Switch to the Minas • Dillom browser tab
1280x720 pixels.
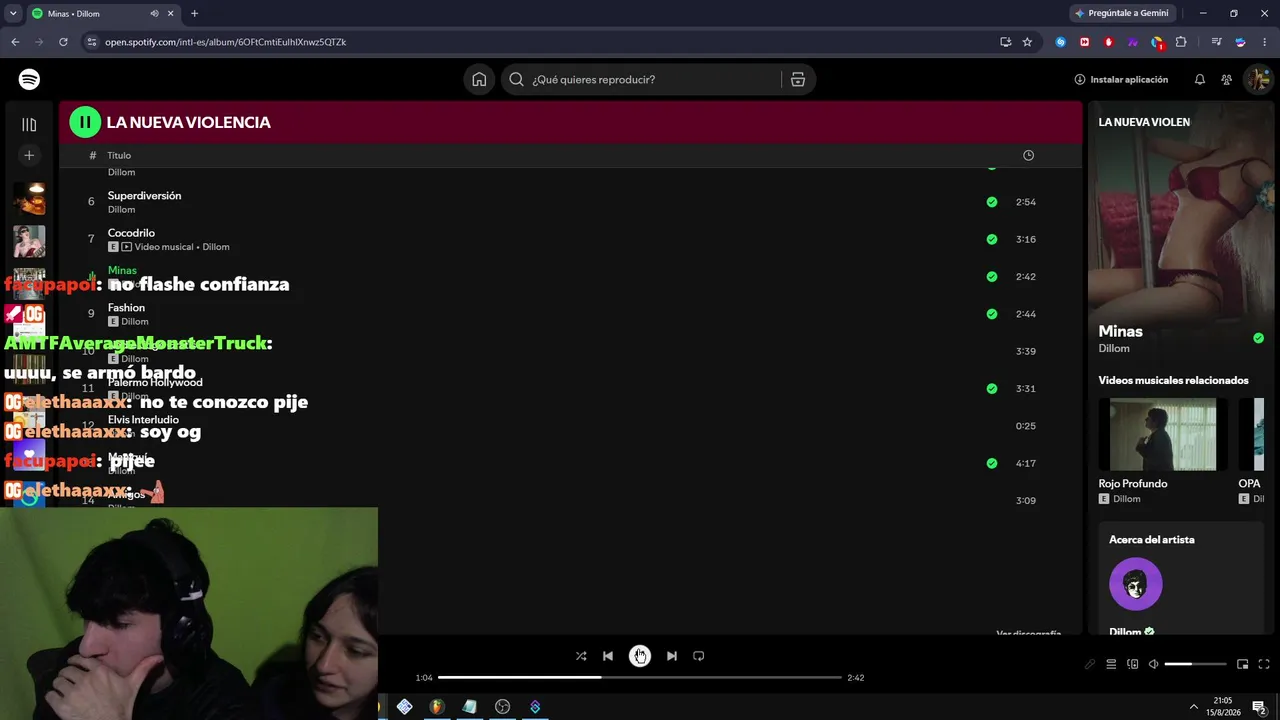click(102, 13)
